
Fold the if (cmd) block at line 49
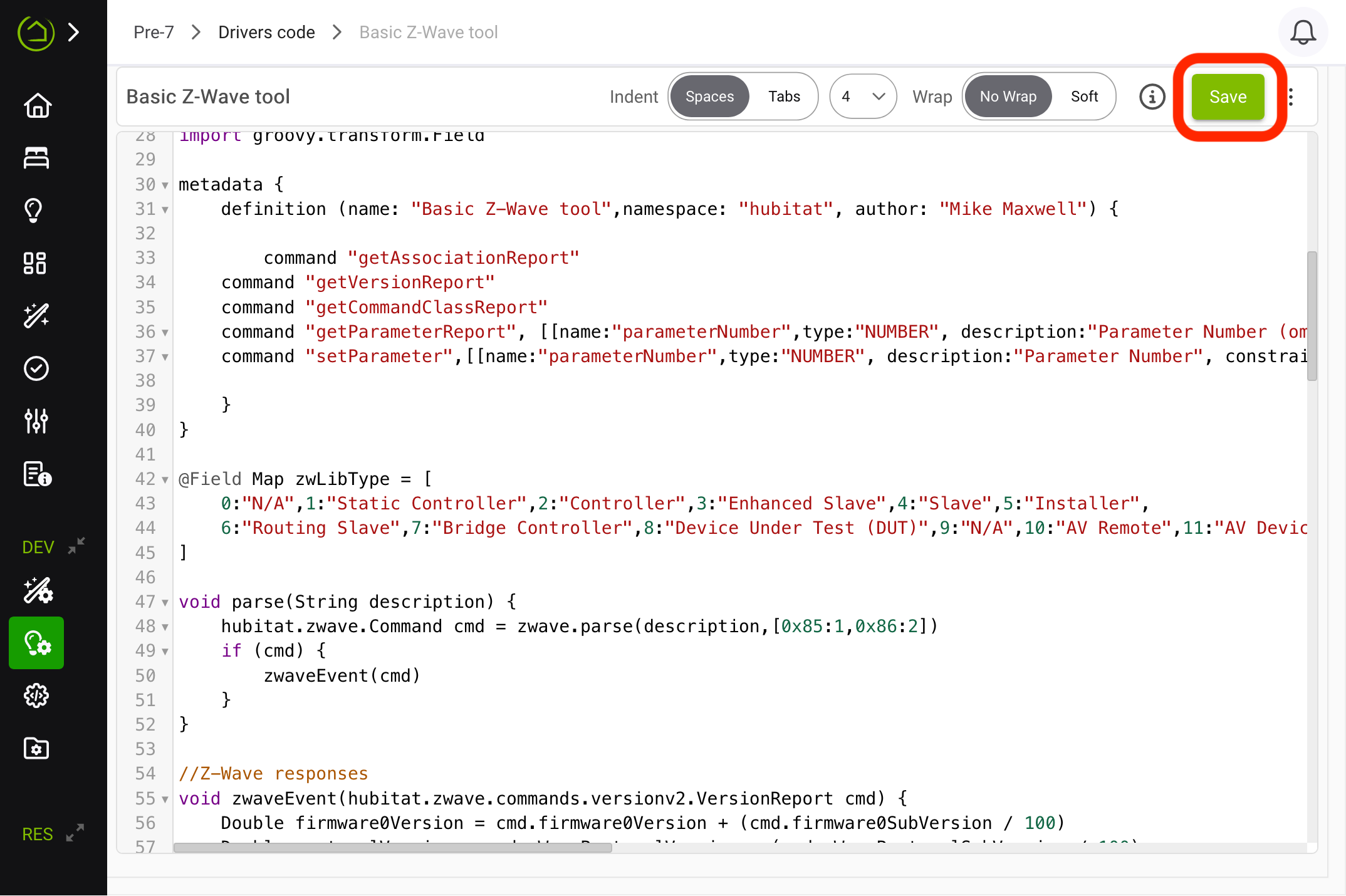pos(165,652)
